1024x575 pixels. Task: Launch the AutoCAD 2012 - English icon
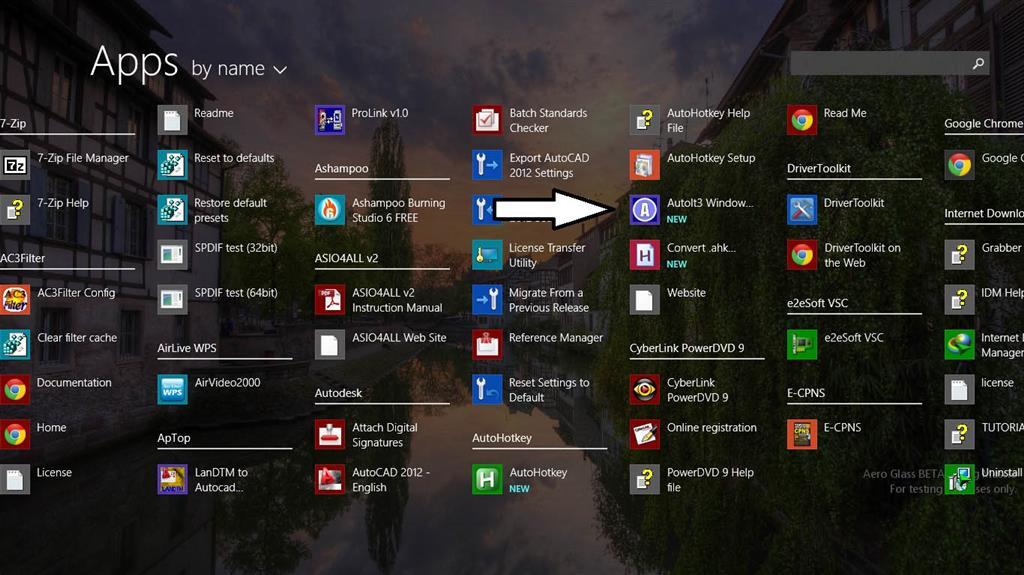[330, 480]
